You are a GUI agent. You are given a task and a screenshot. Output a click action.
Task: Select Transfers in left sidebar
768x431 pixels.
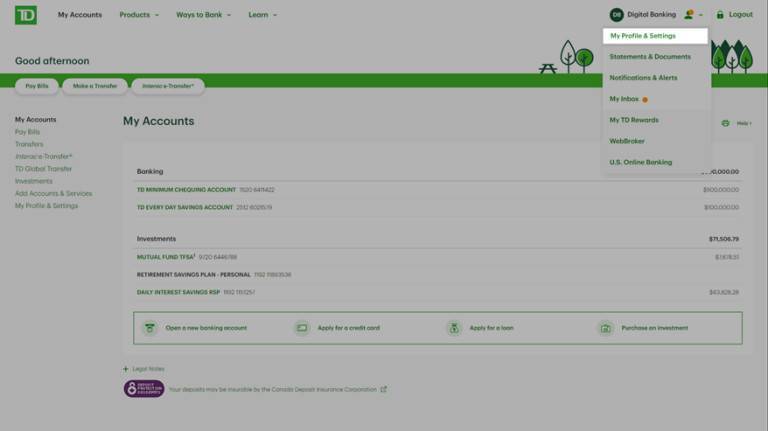click(29, 144)
